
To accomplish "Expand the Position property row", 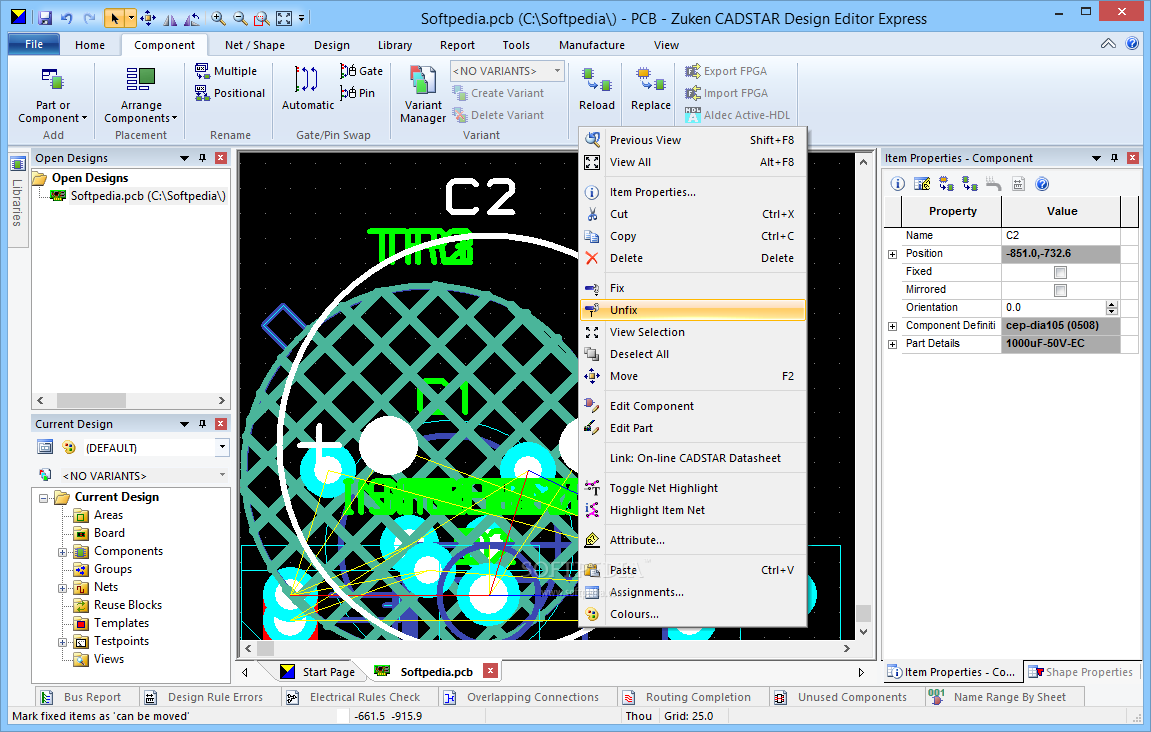I will pos(893,254).
